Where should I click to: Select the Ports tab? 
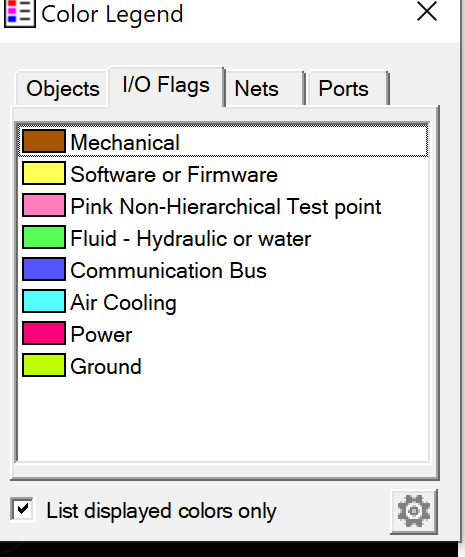pos(348,88)
